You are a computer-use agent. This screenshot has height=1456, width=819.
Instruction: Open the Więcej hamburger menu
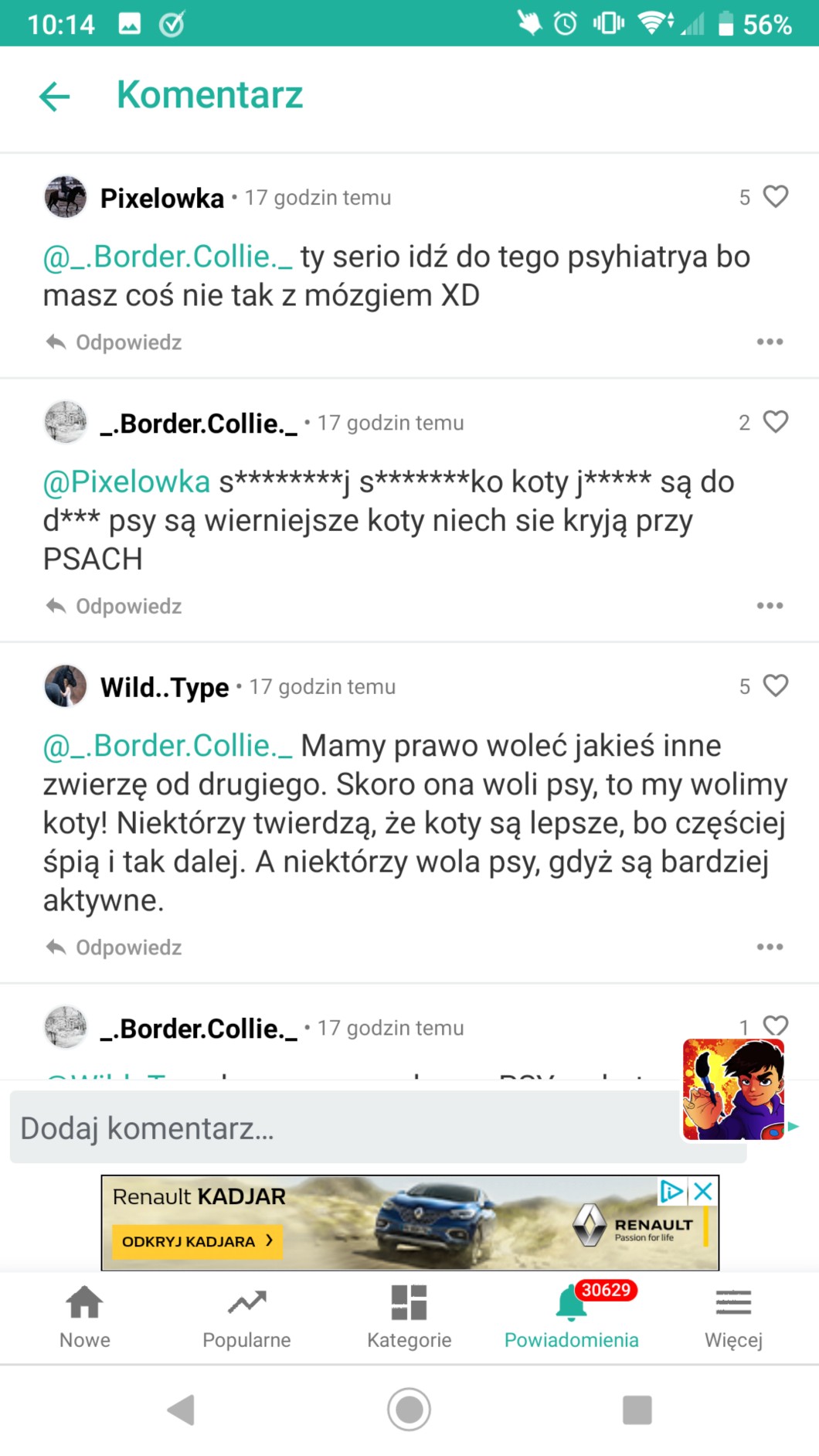click(733, 1317)
